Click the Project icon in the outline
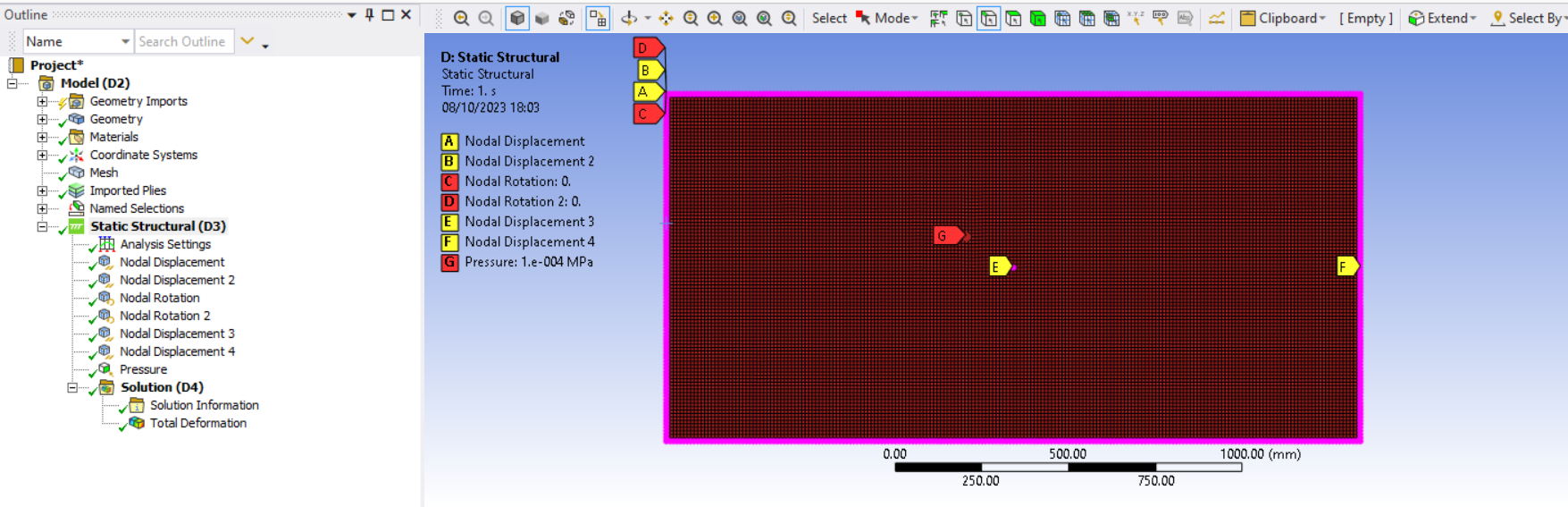 pos(16,65)
